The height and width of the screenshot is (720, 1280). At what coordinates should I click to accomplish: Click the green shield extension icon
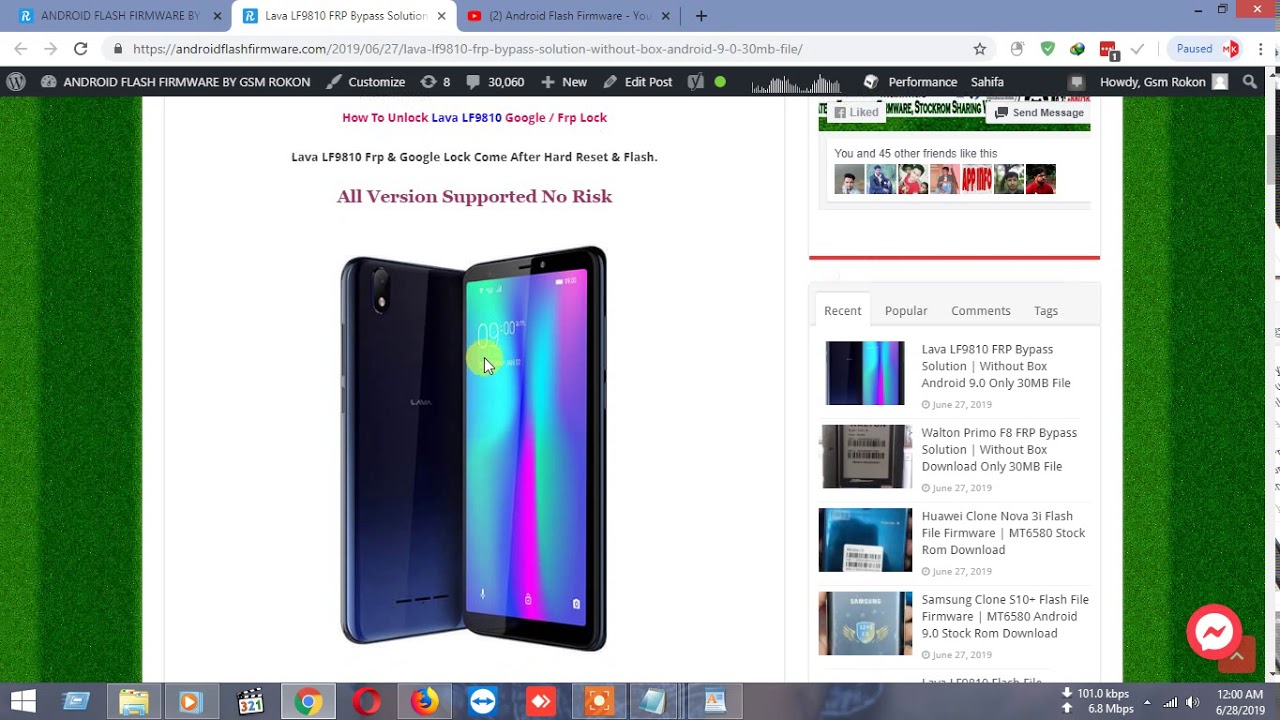click(1047, 49)
